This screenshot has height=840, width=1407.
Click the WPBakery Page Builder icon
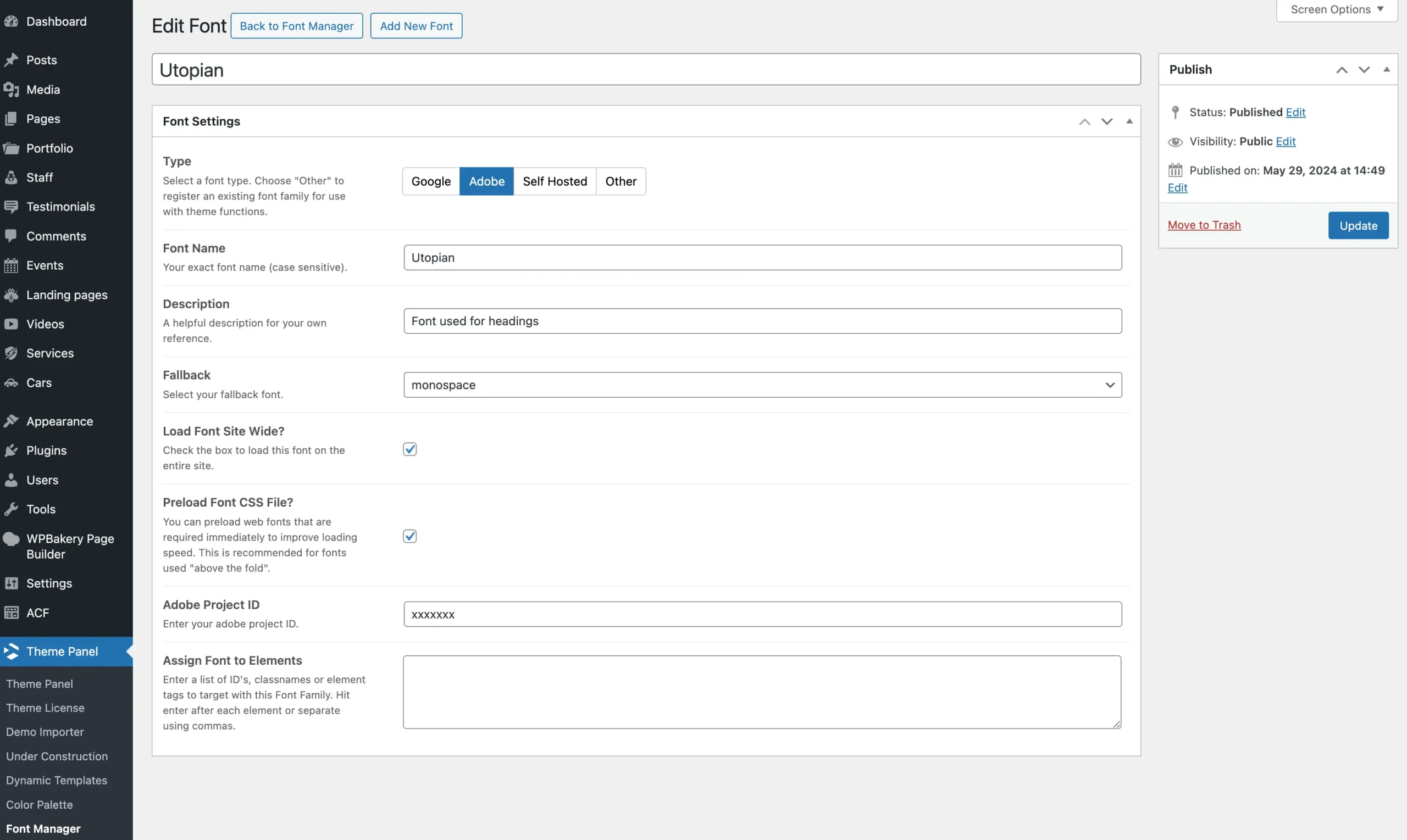pos(11,539)
